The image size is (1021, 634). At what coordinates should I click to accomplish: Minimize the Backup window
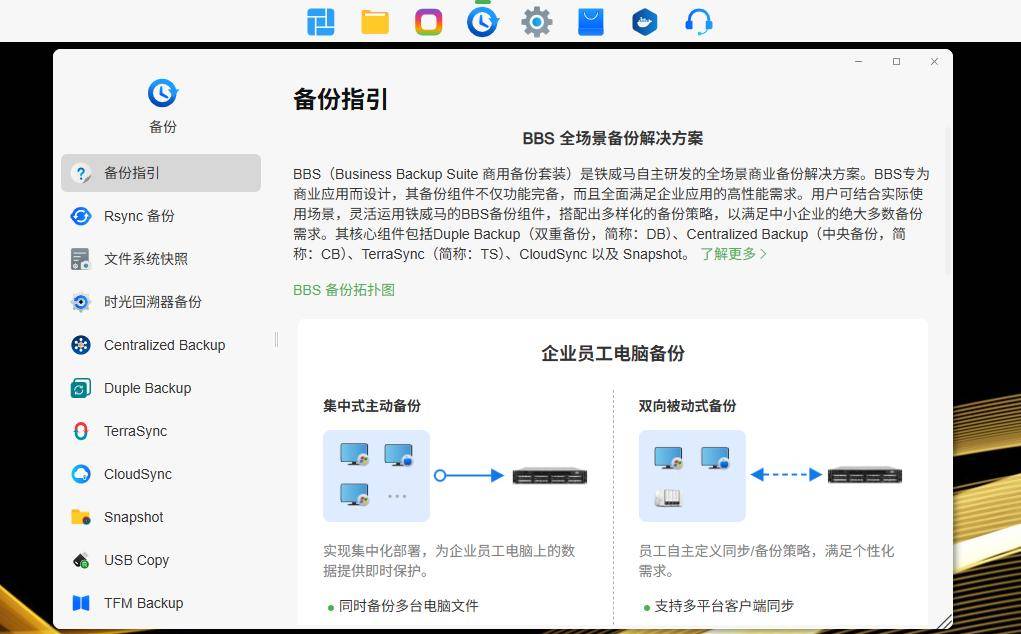859,61
